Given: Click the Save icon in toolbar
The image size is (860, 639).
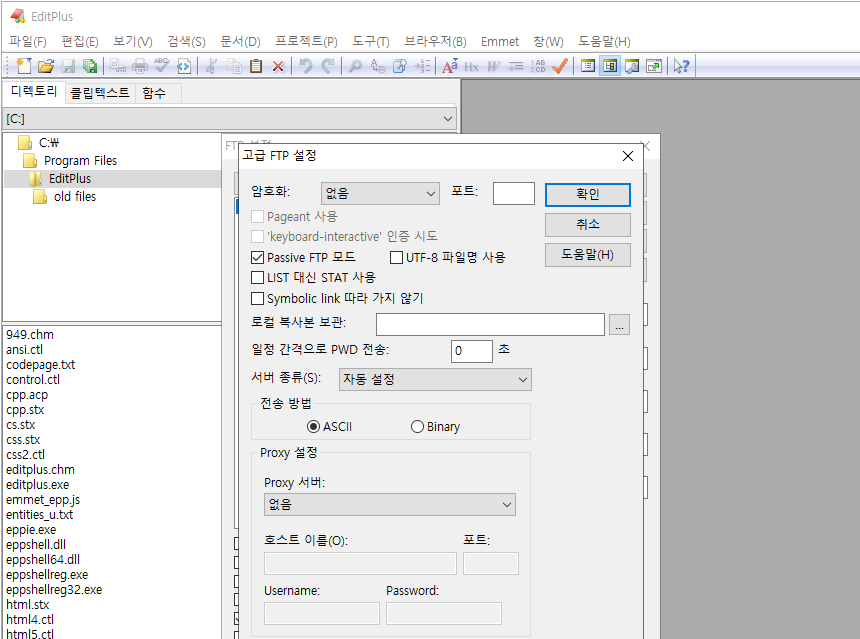Looking at the screenshot, I should [x=68, y=66].
